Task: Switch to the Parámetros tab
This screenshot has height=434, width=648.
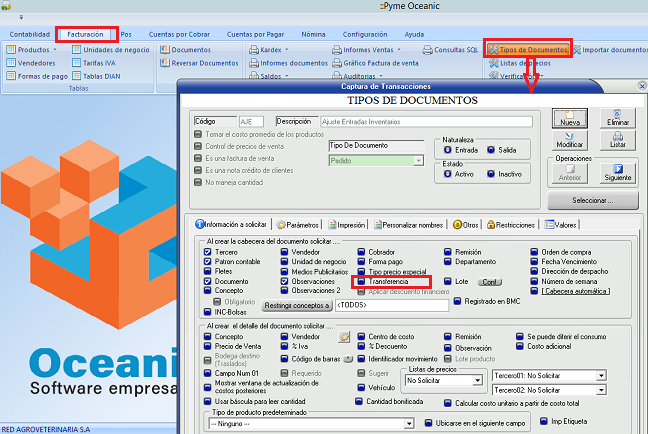Action: 298,224
